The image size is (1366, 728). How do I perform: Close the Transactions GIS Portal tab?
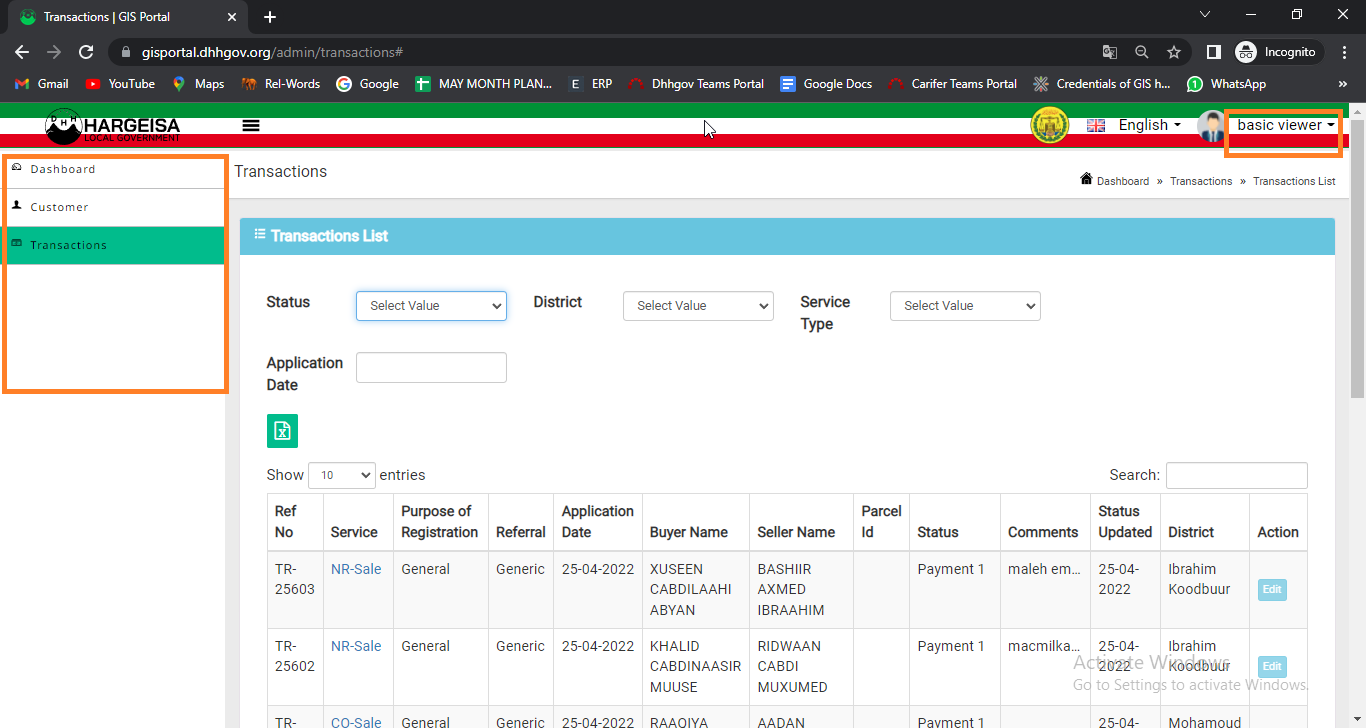[x=232, y=17]
